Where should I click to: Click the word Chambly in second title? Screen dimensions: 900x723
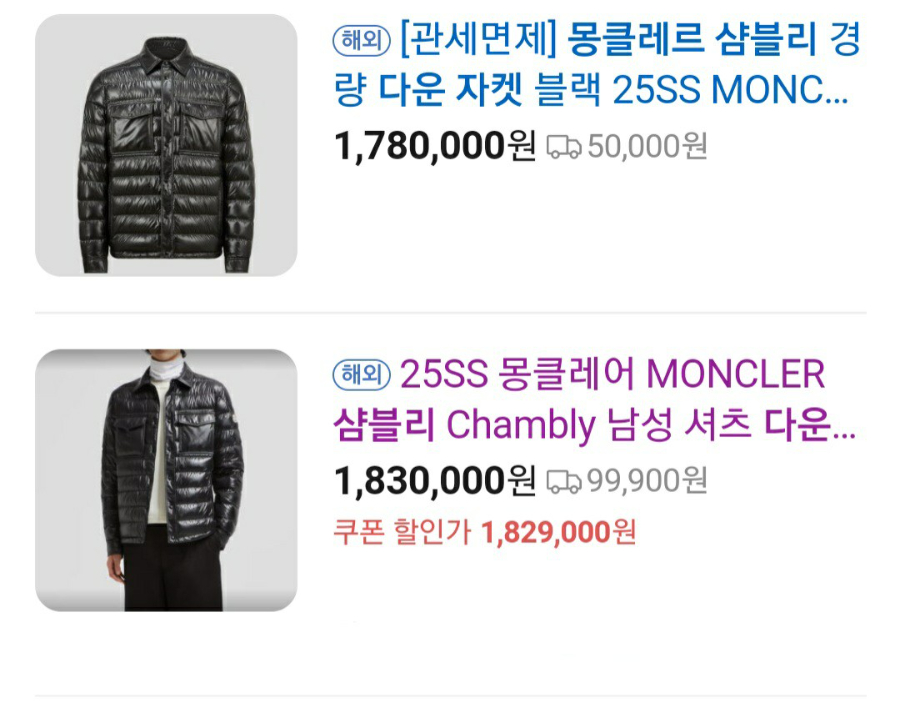coord(521,426)
